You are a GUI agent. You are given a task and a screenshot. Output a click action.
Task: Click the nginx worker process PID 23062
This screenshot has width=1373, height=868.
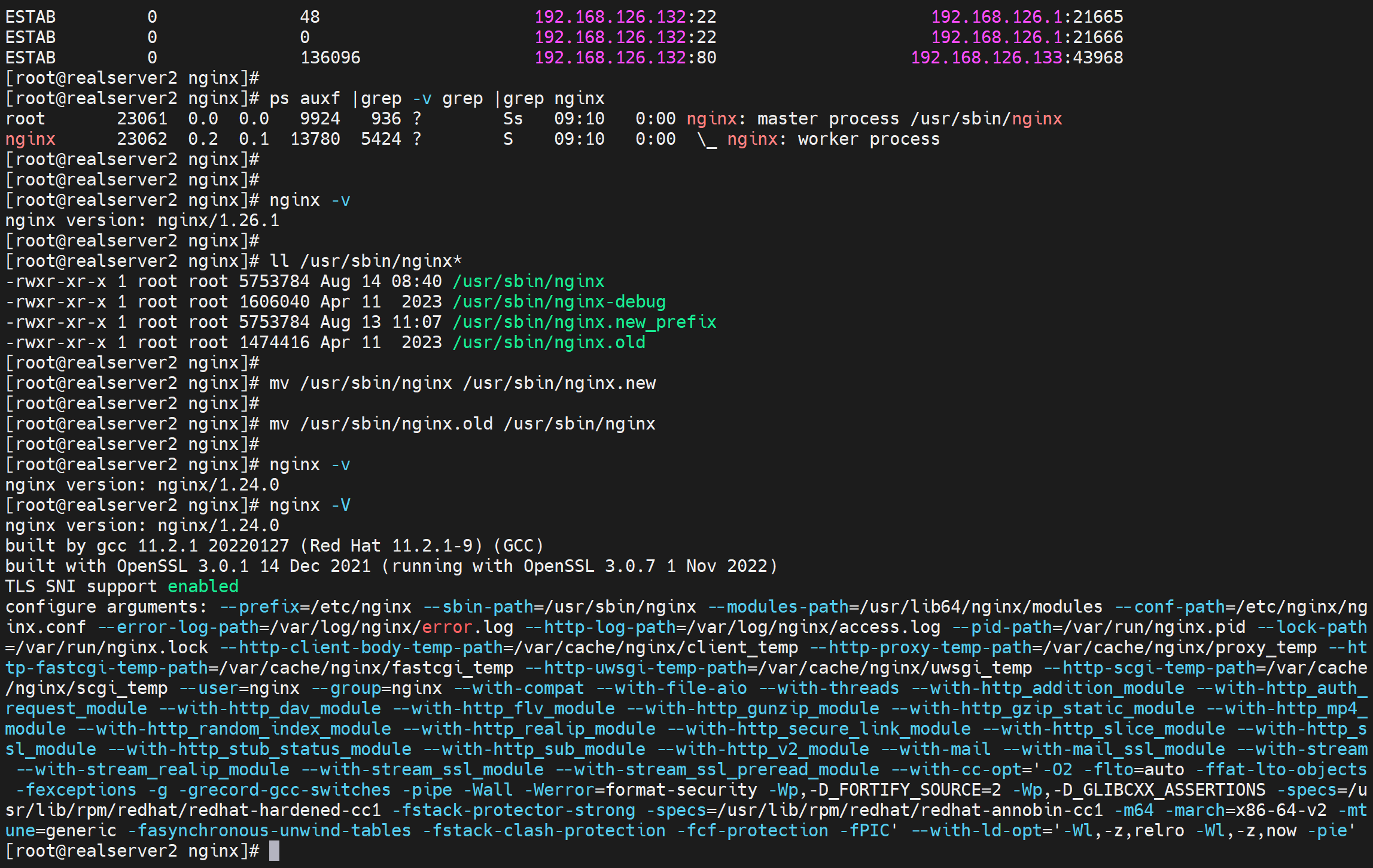[x=142, y=139]
